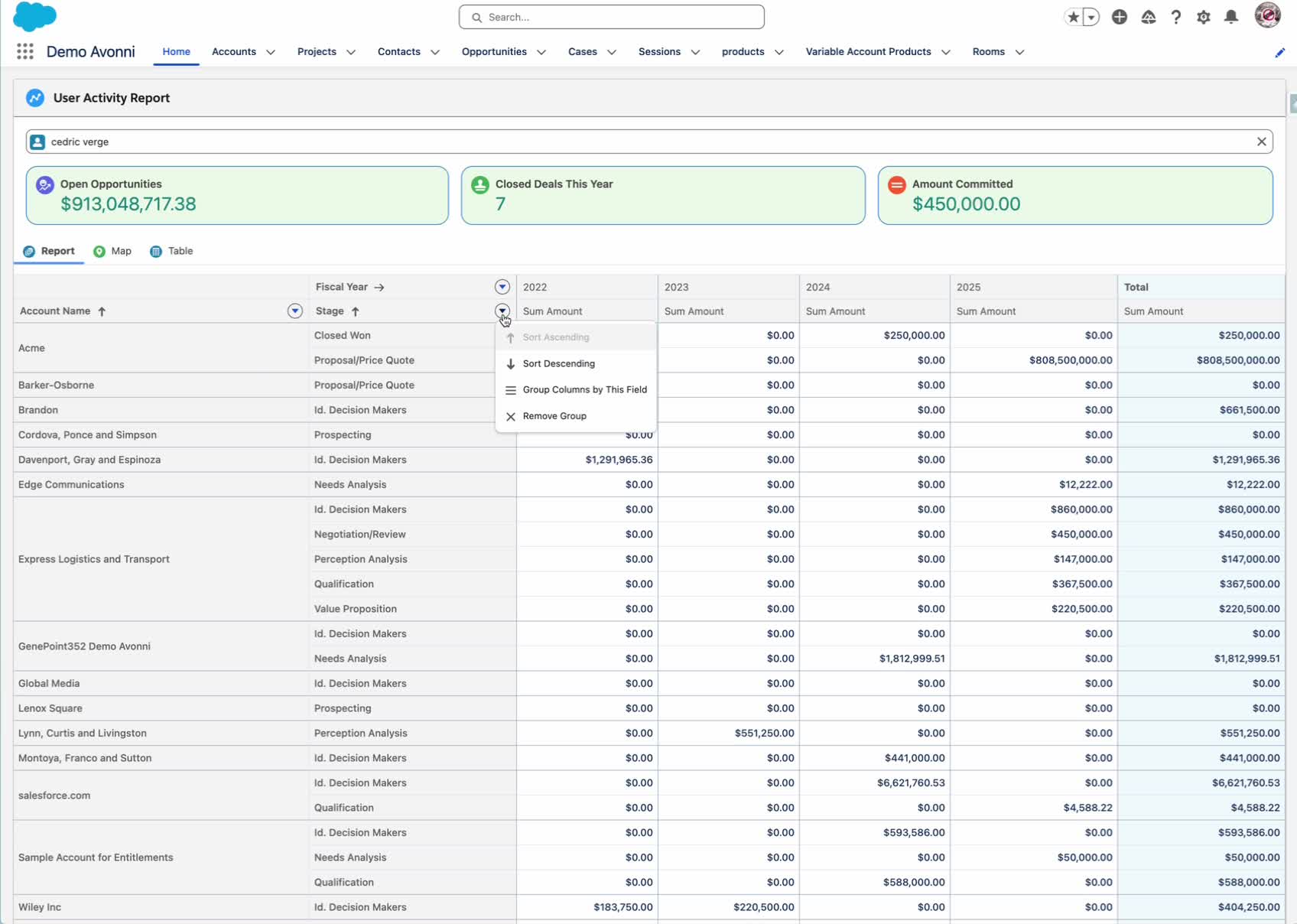Open the user profile avatar
The width and height of the screenshot is (1297, 924).
point(1268,15)
